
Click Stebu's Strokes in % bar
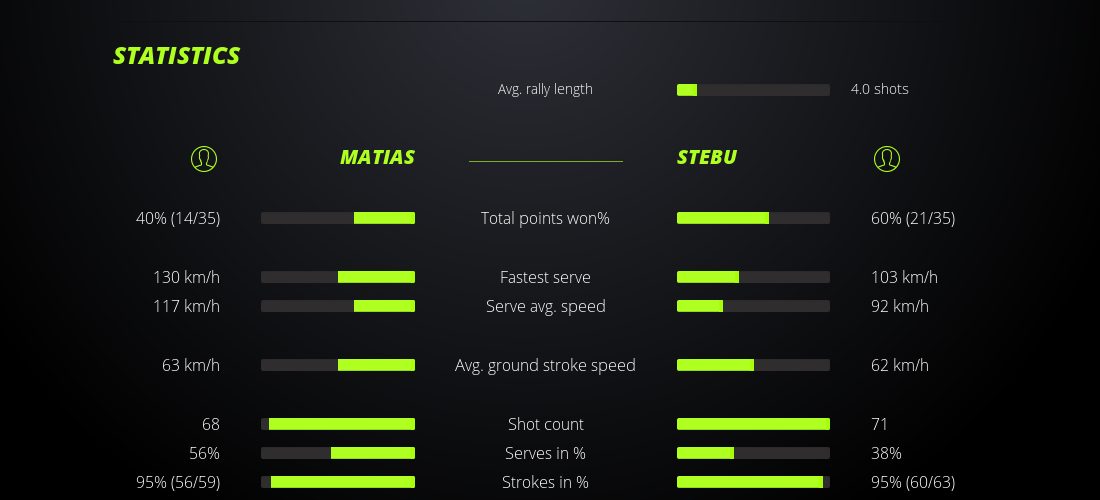tap(753, 482)
